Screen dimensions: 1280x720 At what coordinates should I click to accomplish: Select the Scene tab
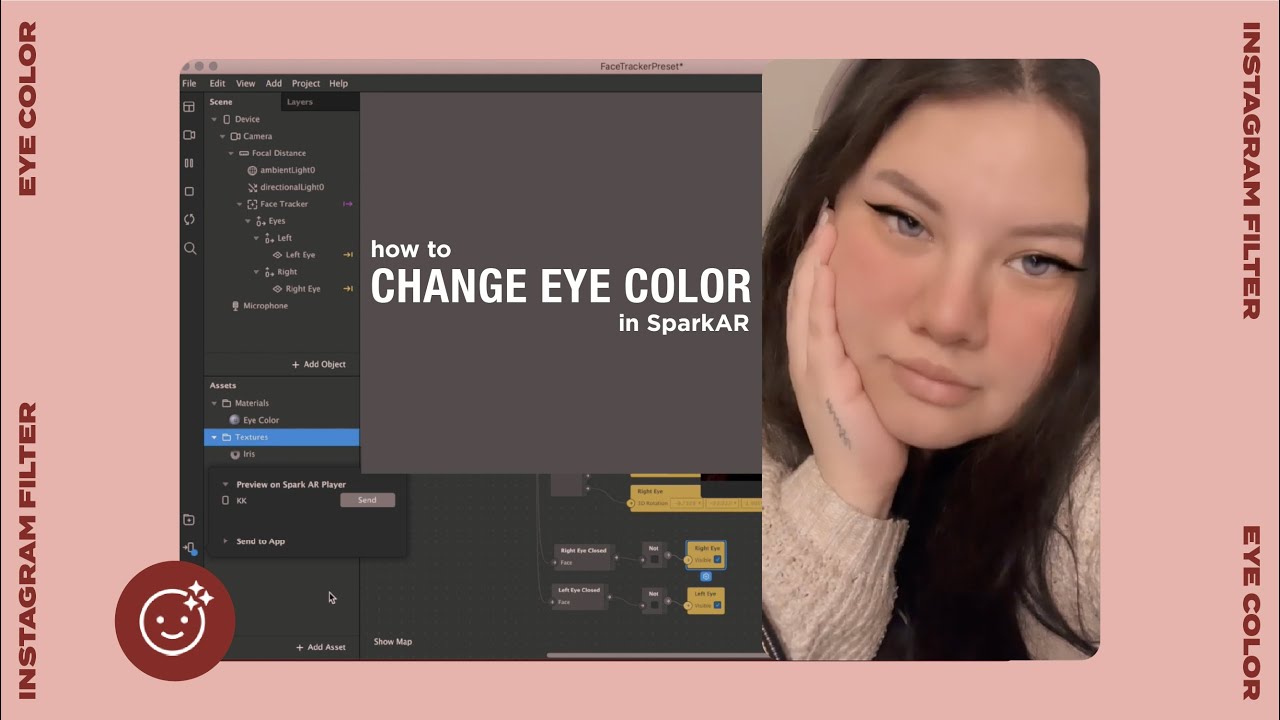coord(221,102)
